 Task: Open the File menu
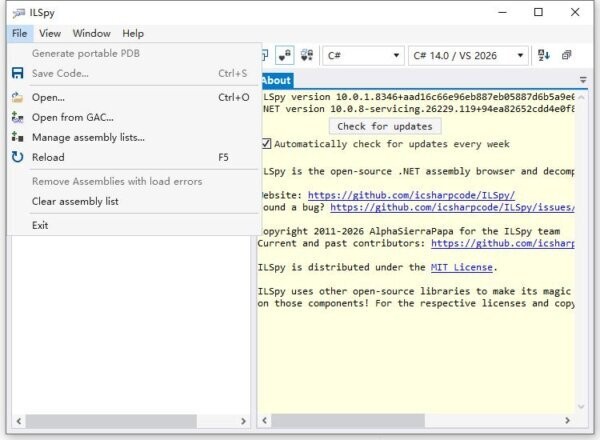[20, 34]
